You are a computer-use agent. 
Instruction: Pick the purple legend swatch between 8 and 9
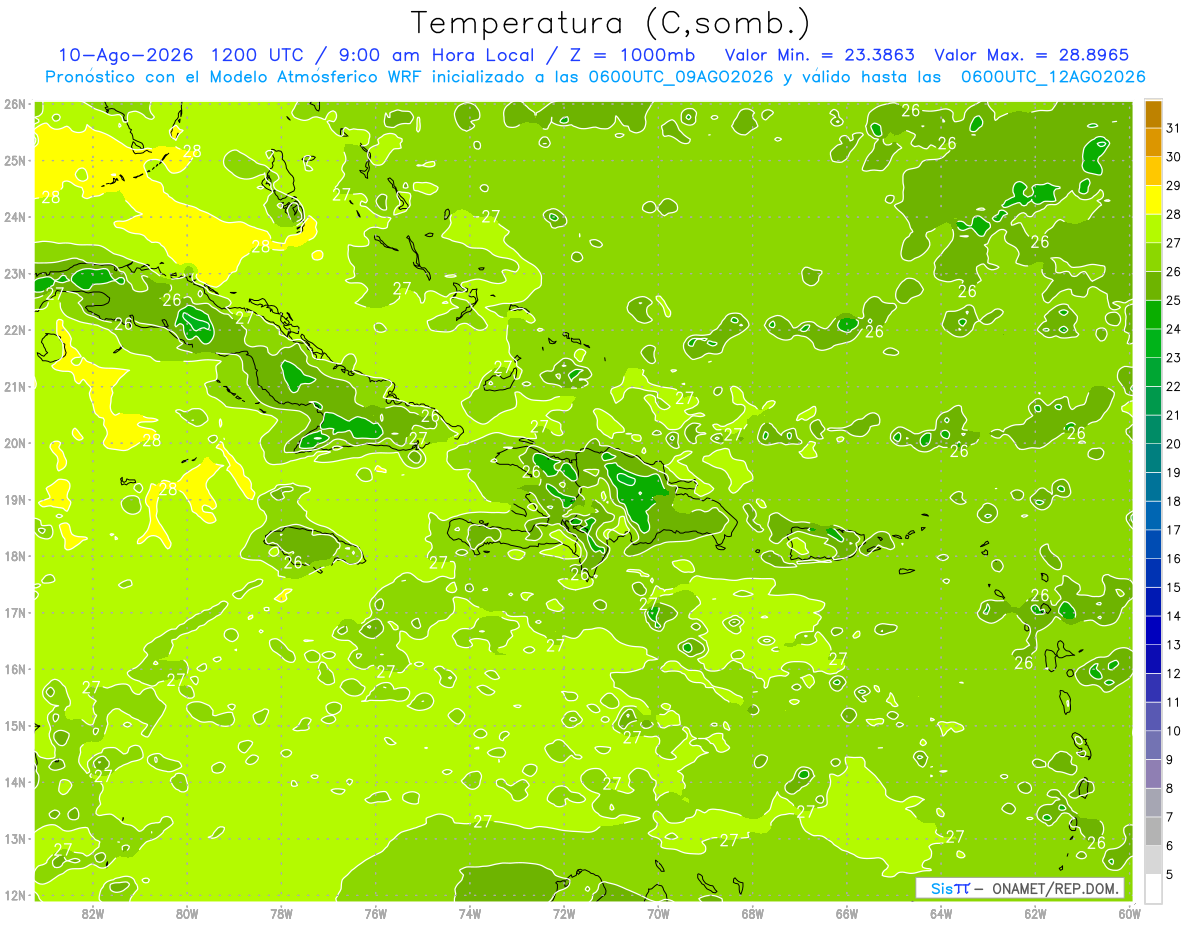[1153, 774]
